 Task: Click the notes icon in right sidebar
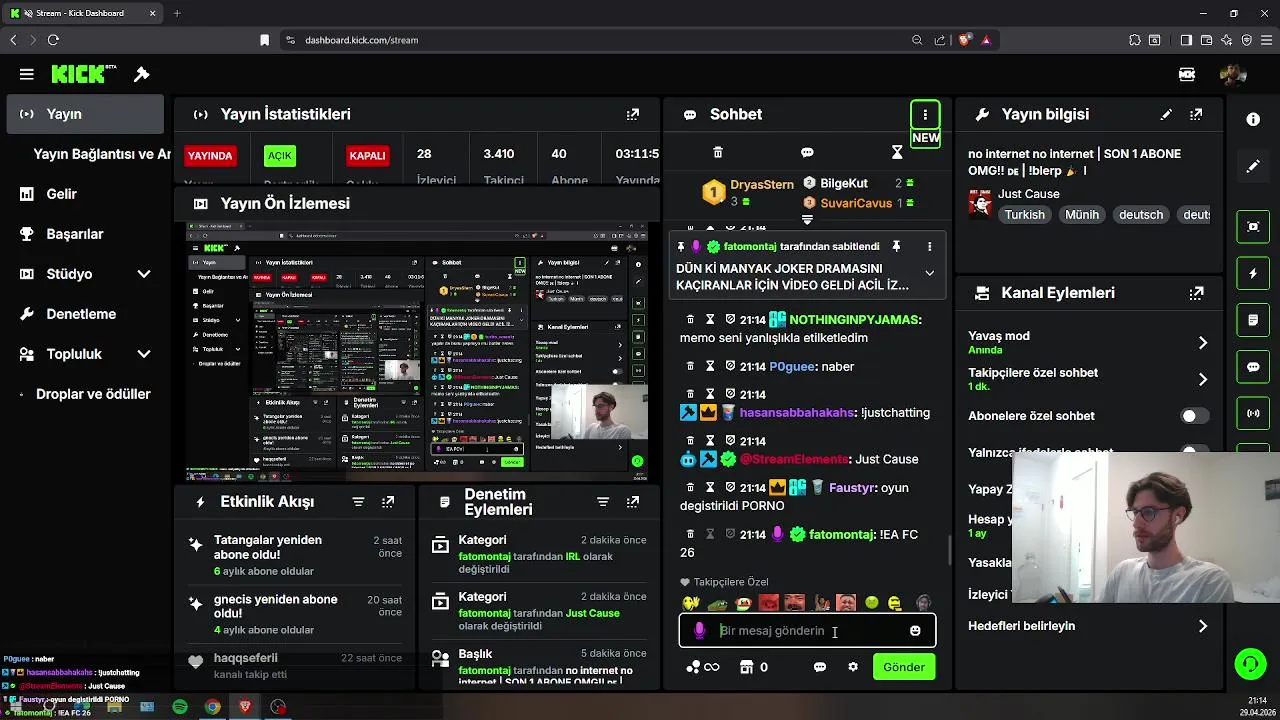1253,320
